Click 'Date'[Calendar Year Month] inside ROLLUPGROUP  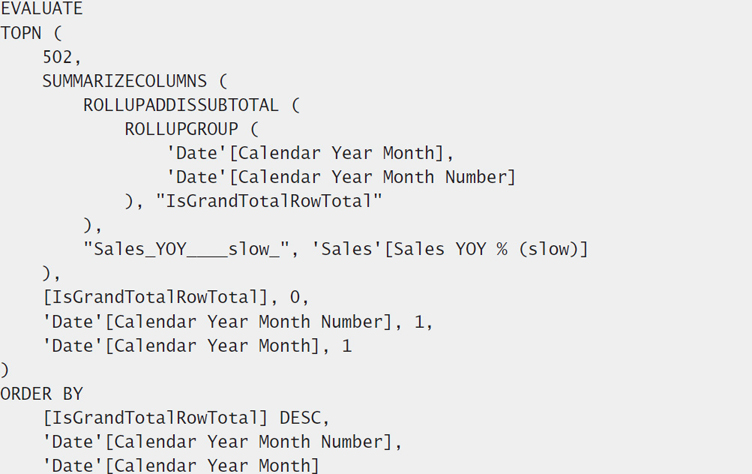(x=305, y=154)
